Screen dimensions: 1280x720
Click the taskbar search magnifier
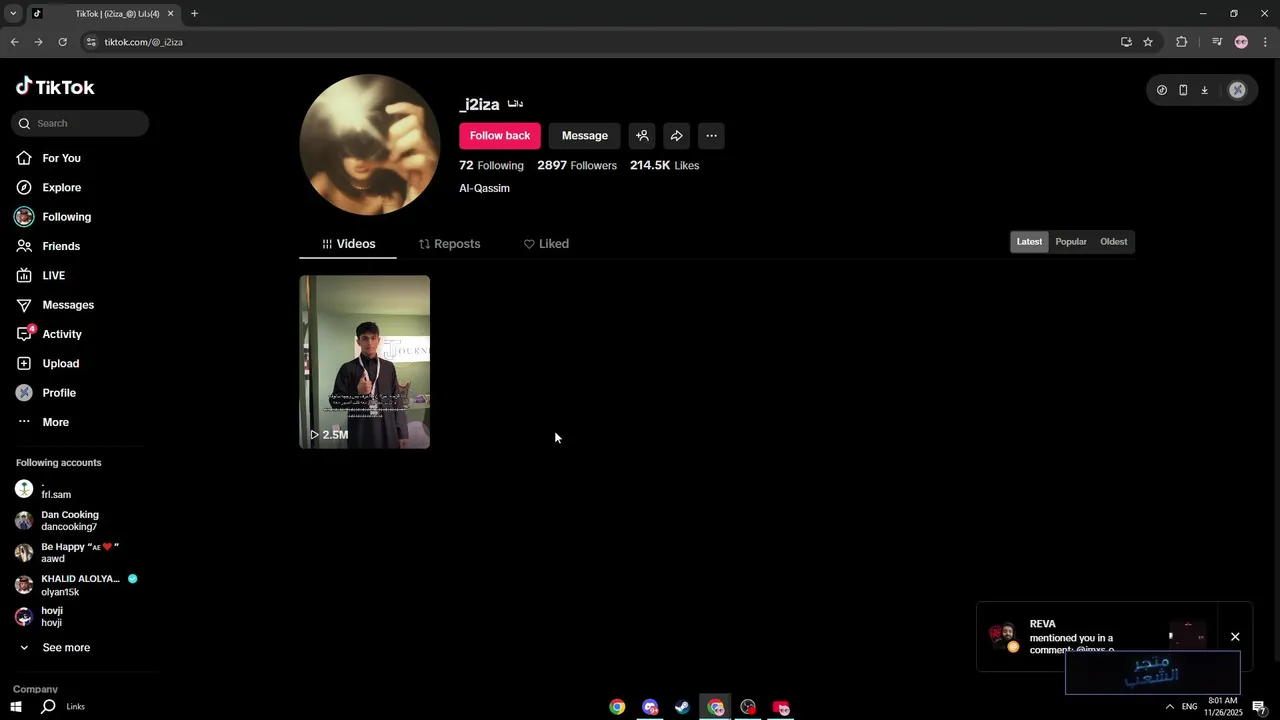(x=48, y=707)
